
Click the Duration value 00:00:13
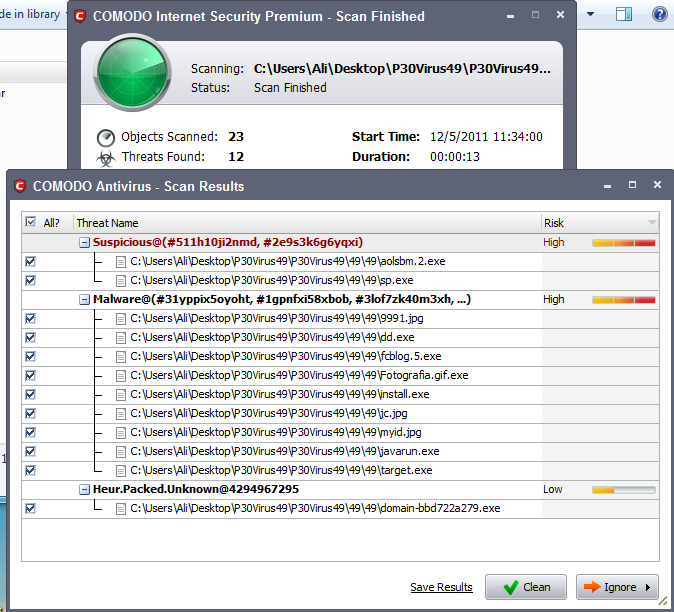click(x=455, y=156)
